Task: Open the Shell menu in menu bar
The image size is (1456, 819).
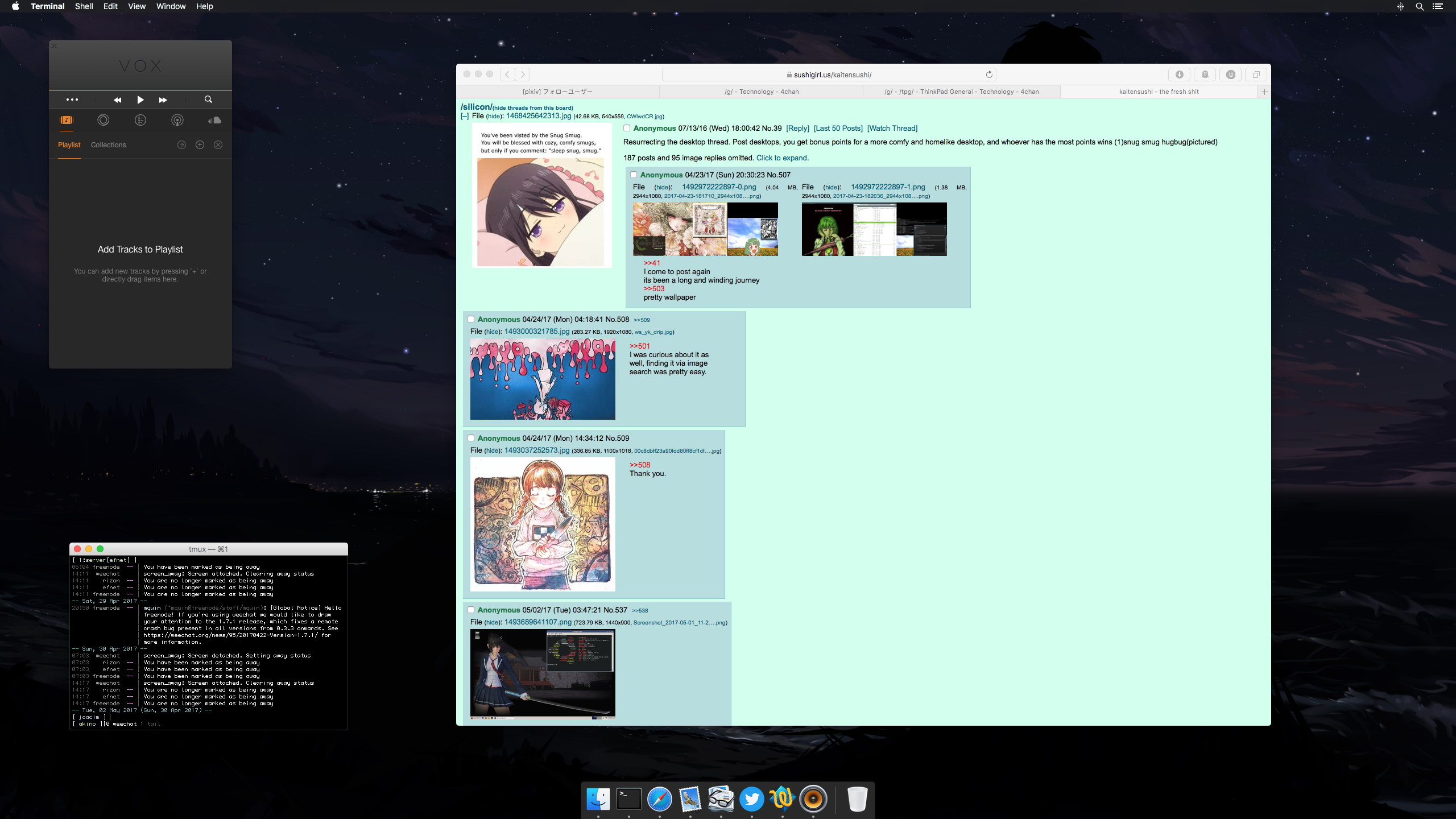Action: tap(84, 6)
